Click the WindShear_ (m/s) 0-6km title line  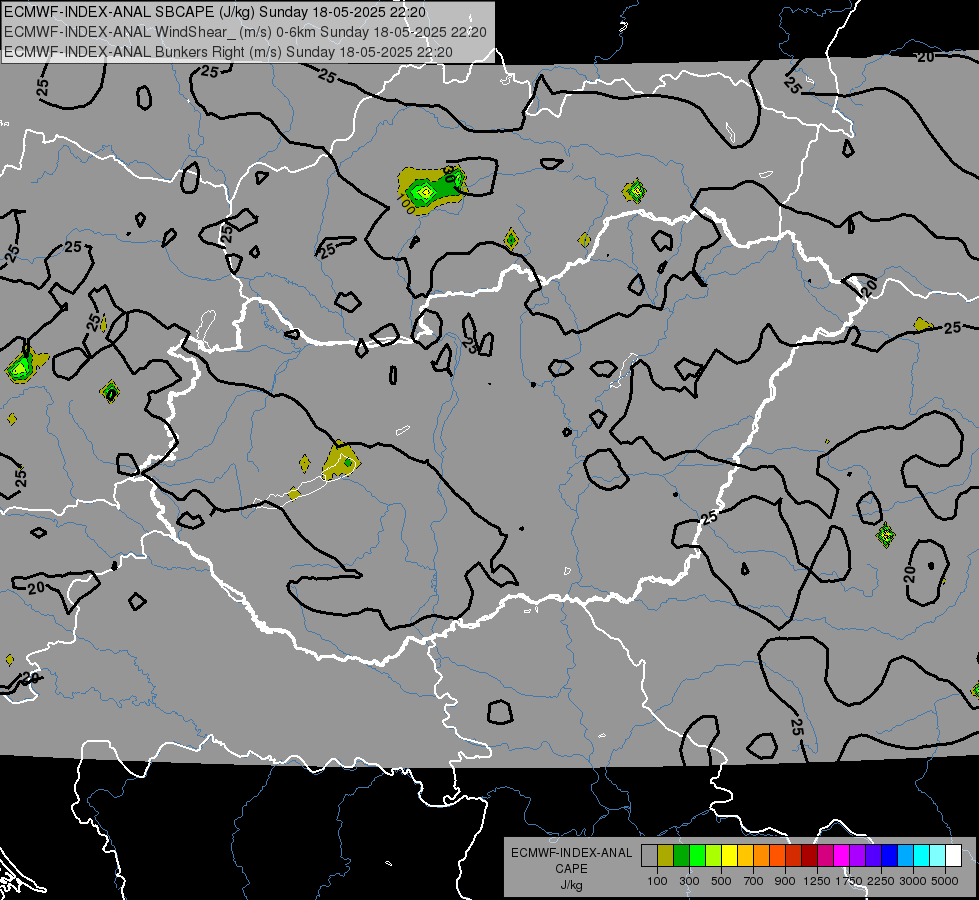[x=245, y=32]
